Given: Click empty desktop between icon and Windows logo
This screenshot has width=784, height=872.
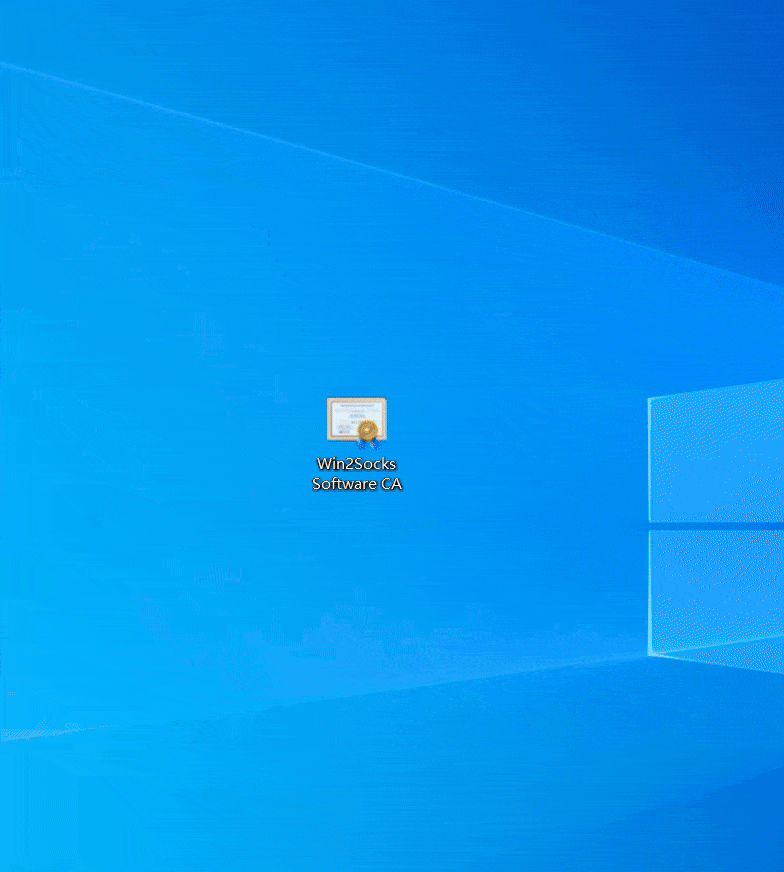Looking at the screenshot, I should [x=520, y=440].
